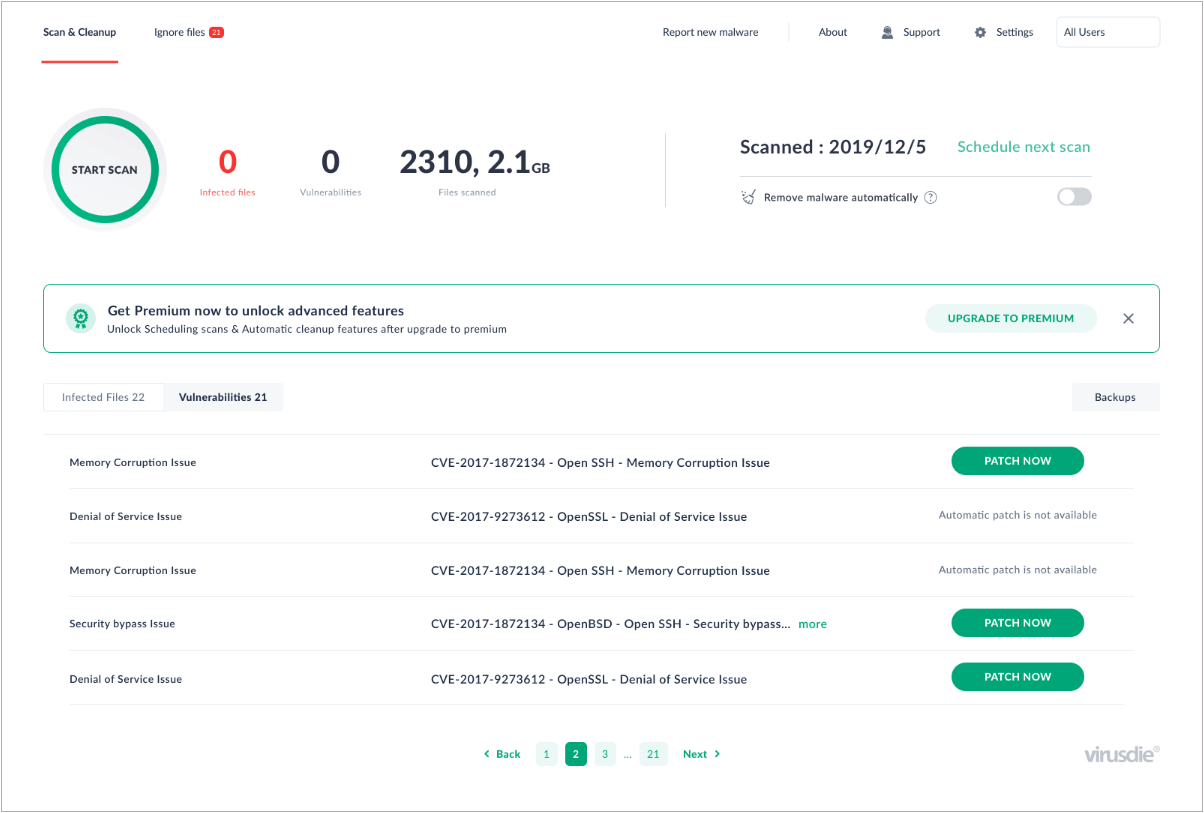Advance with the Next page link
1204x813 pixels.
coord(701,754)
